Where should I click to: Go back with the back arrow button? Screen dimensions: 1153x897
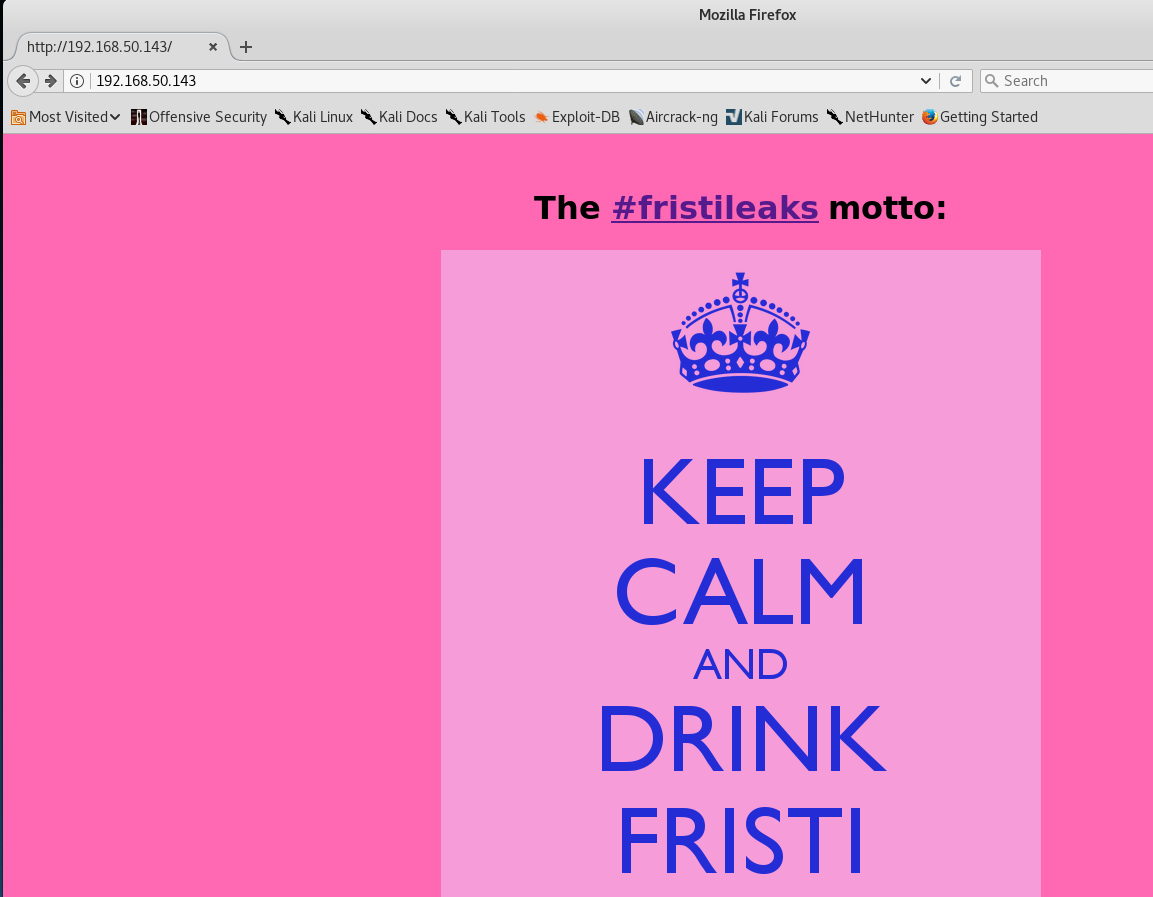pyautogui.click(x=23, y=81)
